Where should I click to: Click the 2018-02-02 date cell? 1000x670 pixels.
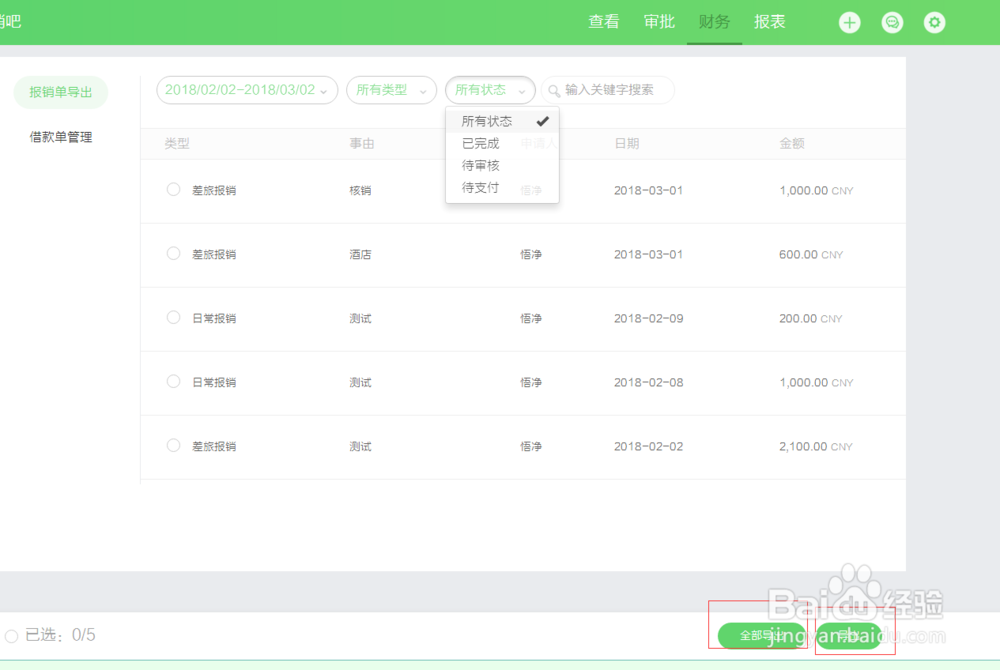coord(649,446)
